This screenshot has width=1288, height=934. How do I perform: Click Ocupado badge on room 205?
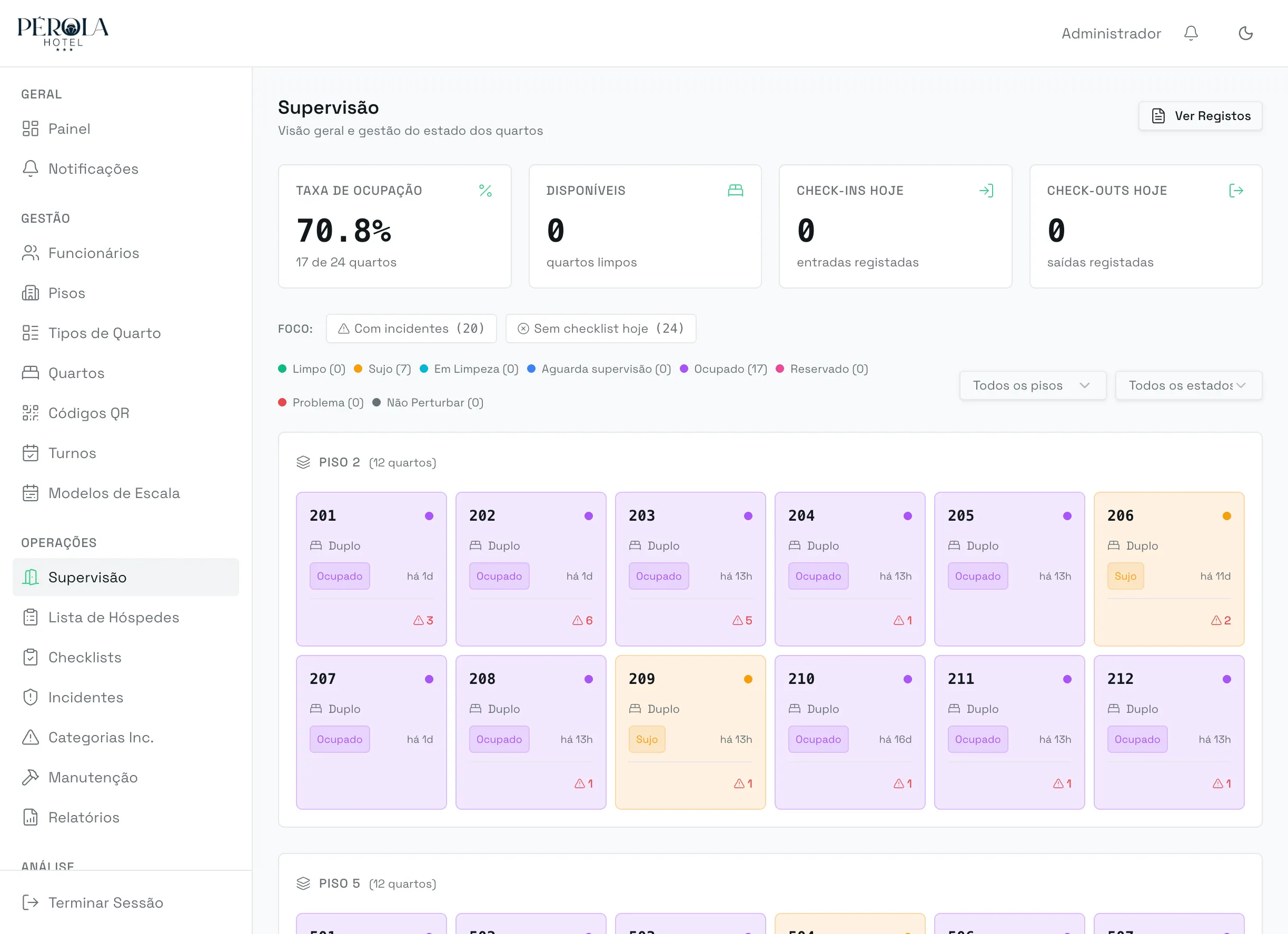point(977,577)
